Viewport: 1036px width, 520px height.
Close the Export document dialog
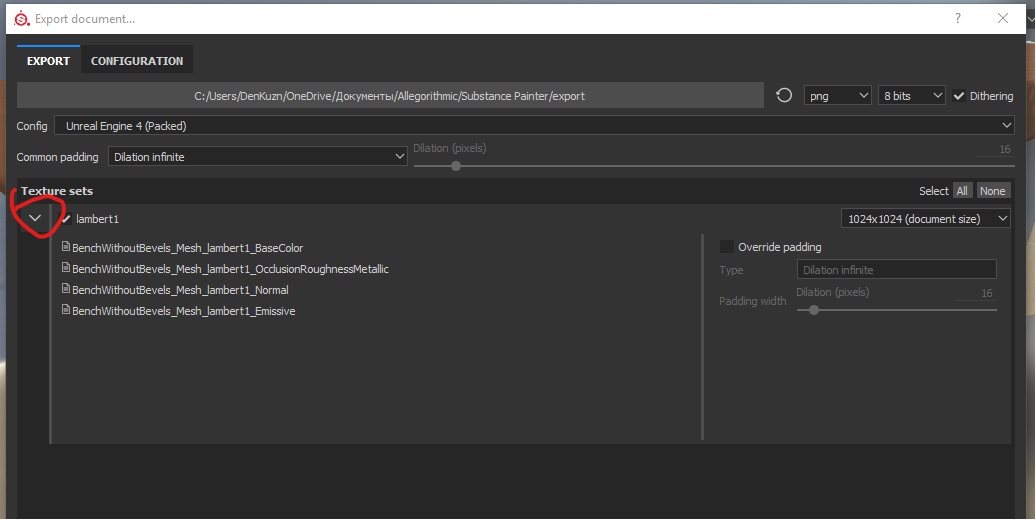[1003, 19]
